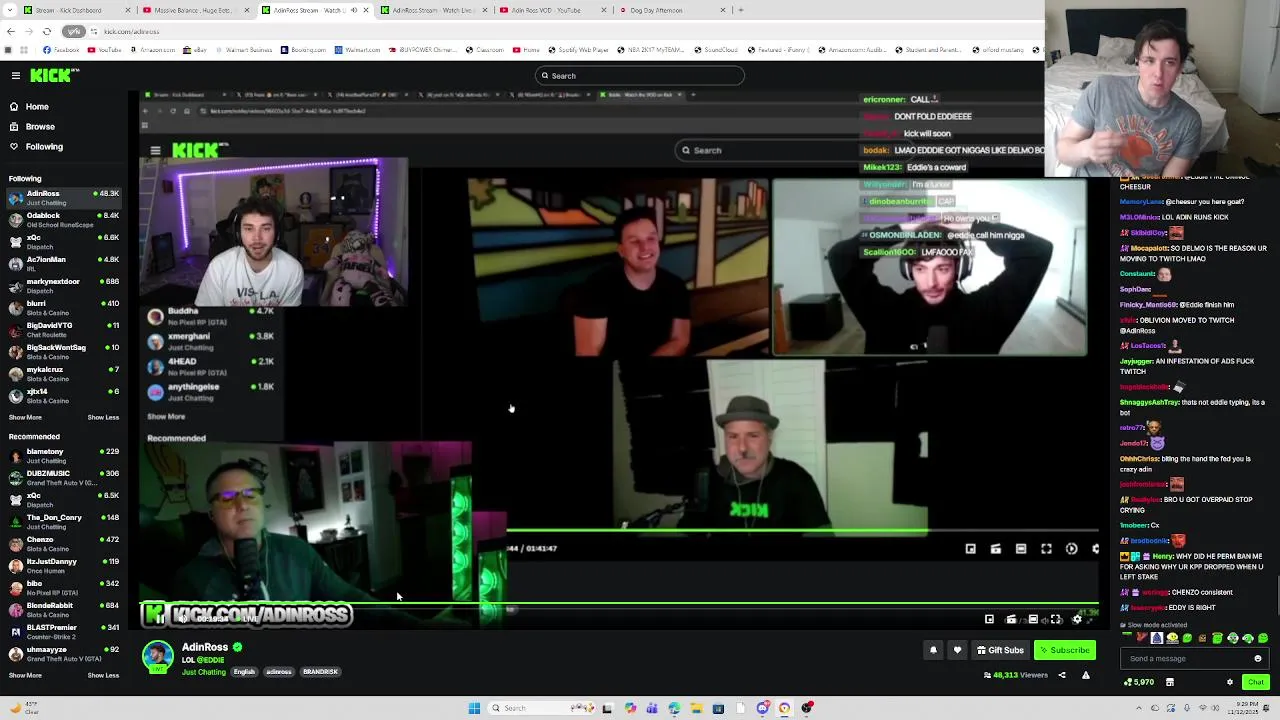The image size is (1280, 720).
Task: Open player settings gear icon
Action: (x=1077, y=620)
